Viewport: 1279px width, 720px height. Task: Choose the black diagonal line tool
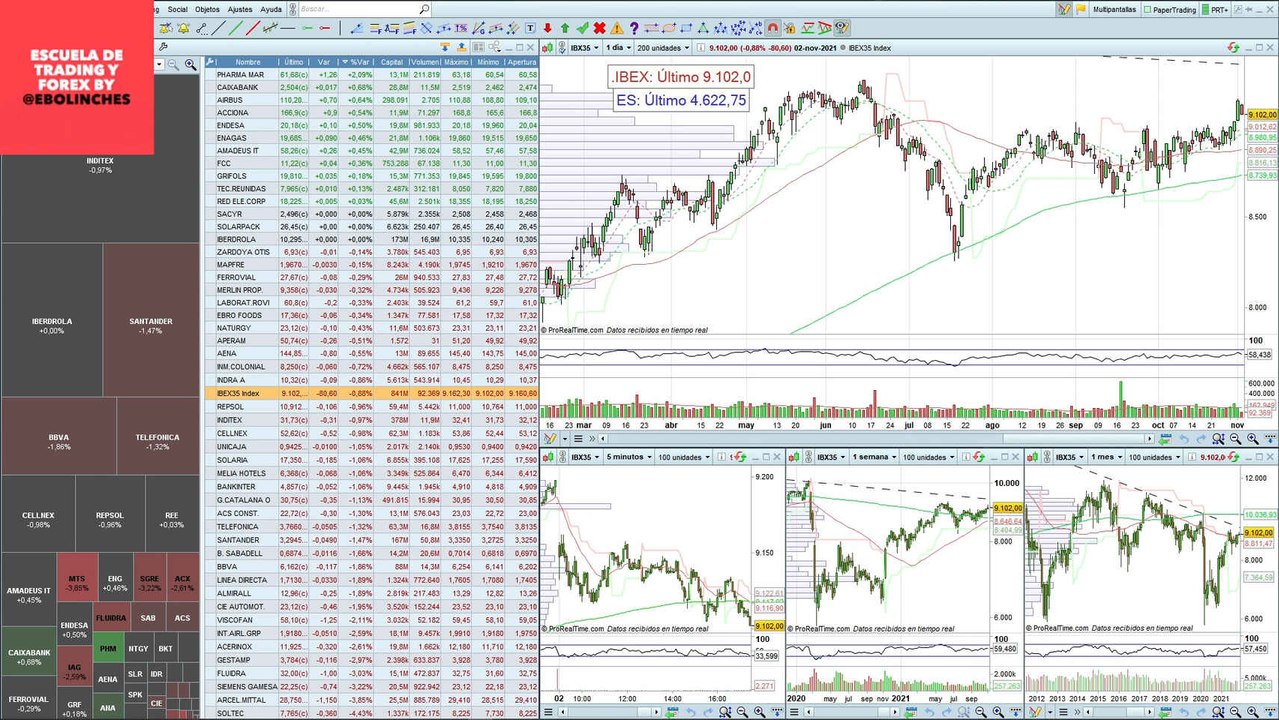[x=218, y=28]
